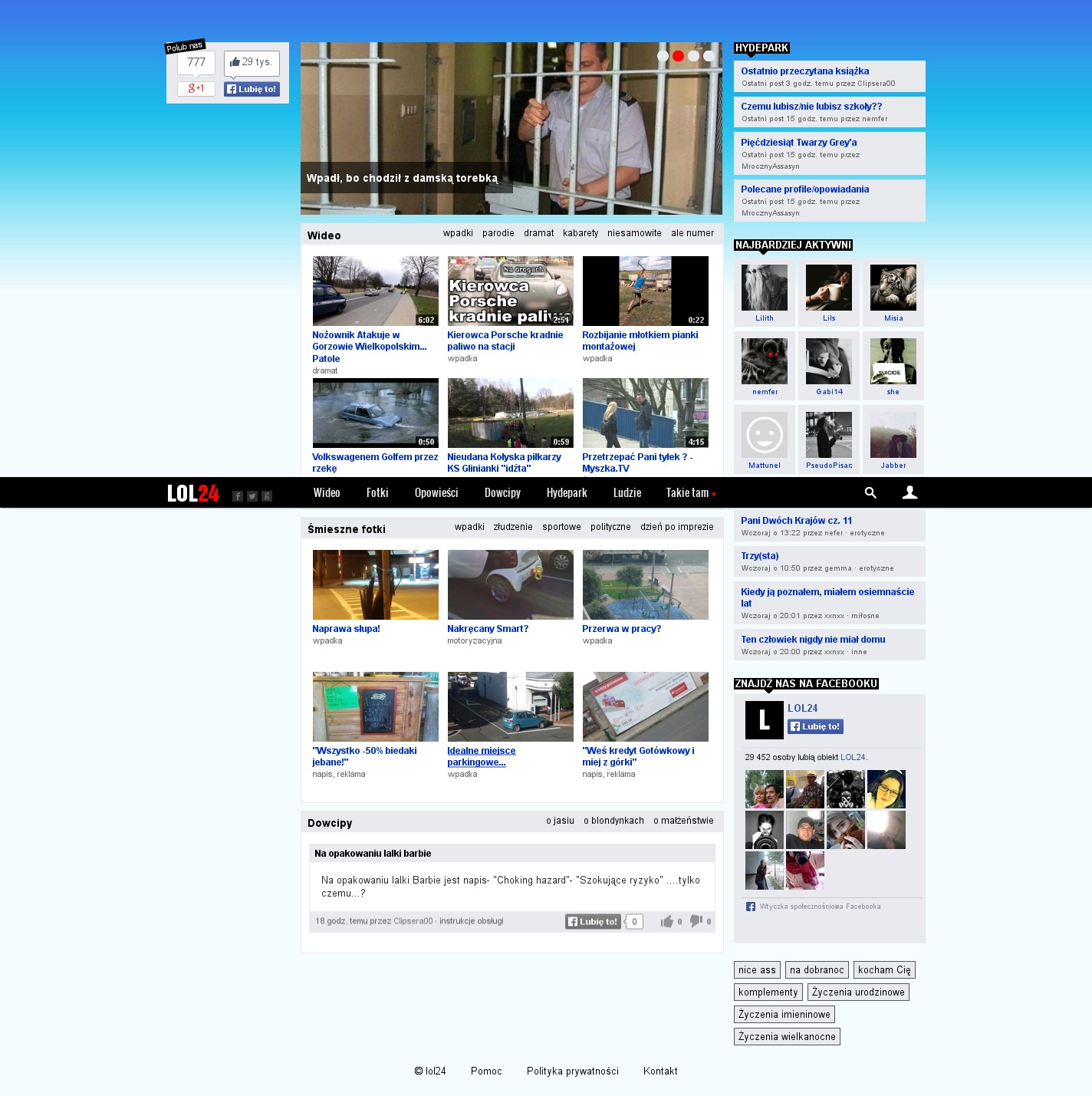The image size is (1092, 1096).
Task: Open the Hydepark navbar item
Action: (567, 492)
